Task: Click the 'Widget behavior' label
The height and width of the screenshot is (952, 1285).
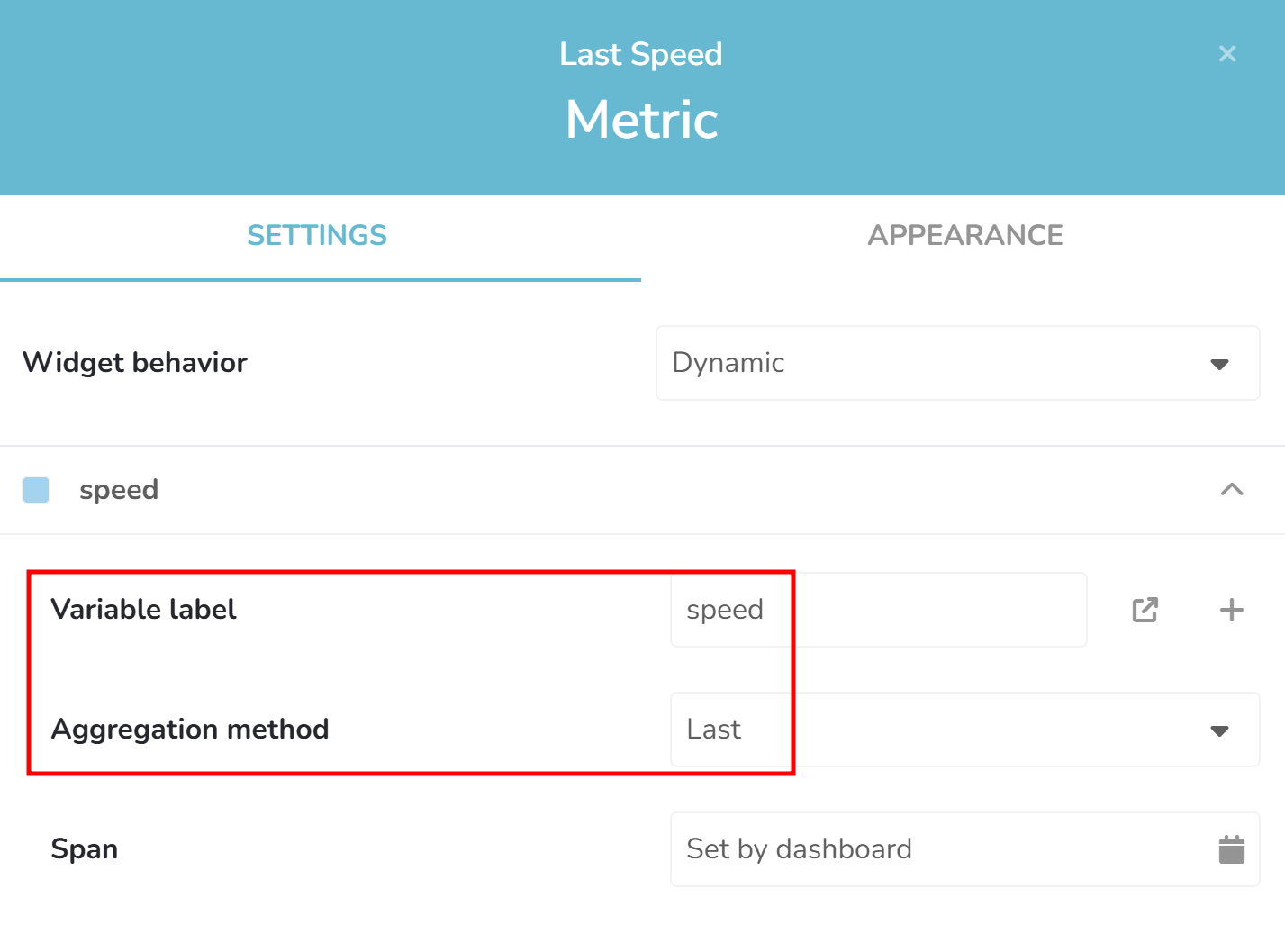Action: coord(135,363)
